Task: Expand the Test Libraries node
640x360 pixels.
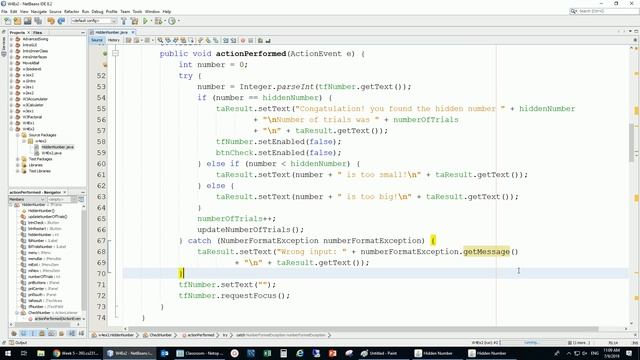Action: [18, 171]
